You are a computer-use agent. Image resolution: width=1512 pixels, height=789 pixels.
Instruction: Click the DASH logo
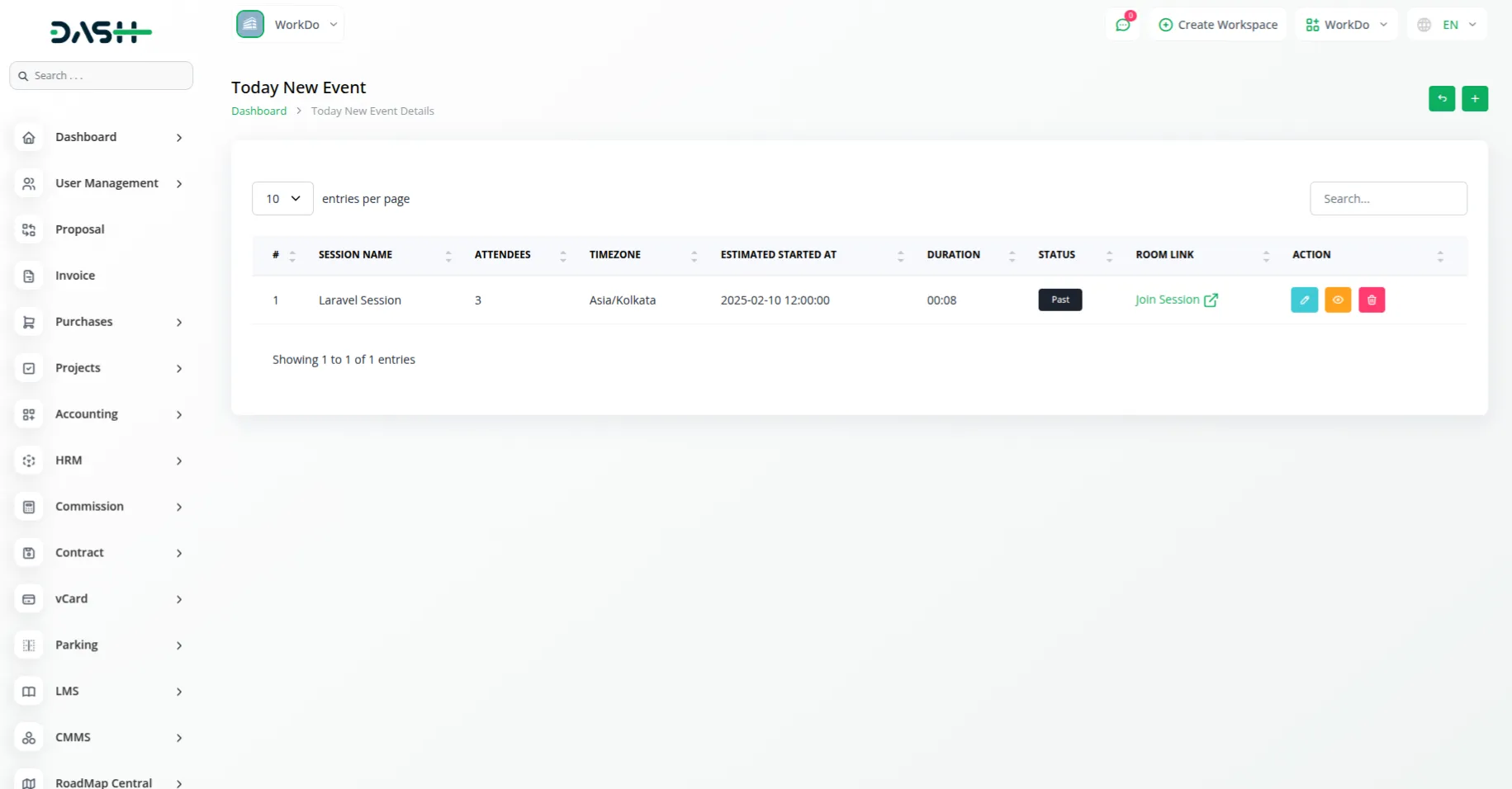click(101, 32)
